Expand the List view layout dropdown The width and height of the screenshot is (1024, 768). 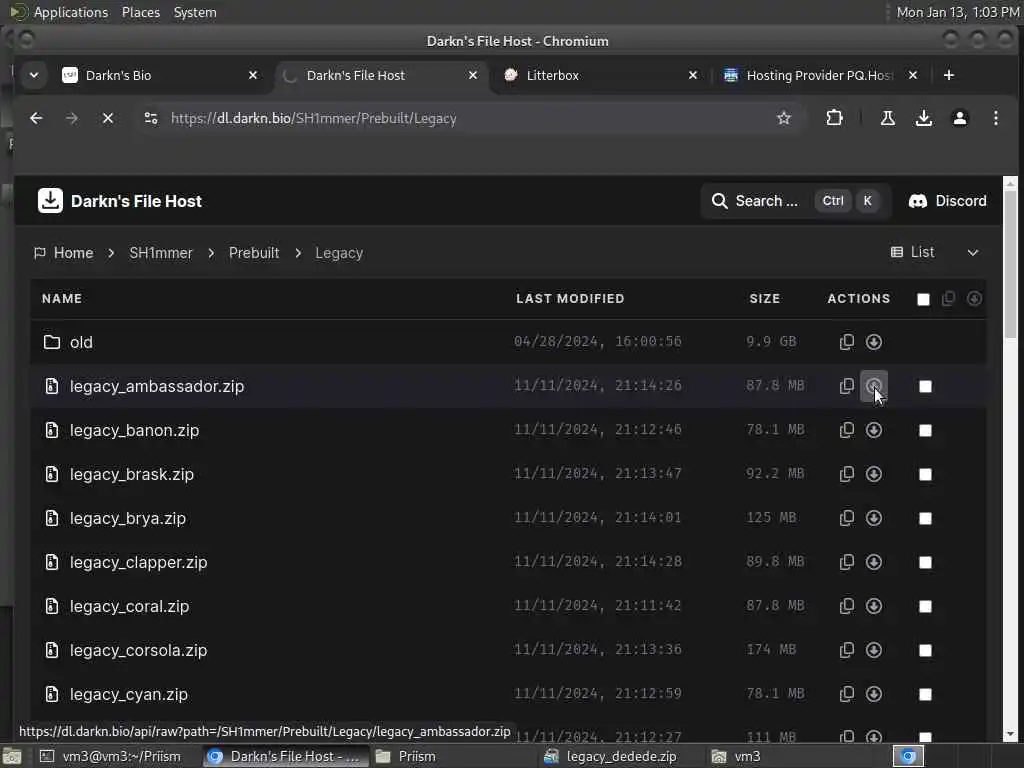pos(935,252)
